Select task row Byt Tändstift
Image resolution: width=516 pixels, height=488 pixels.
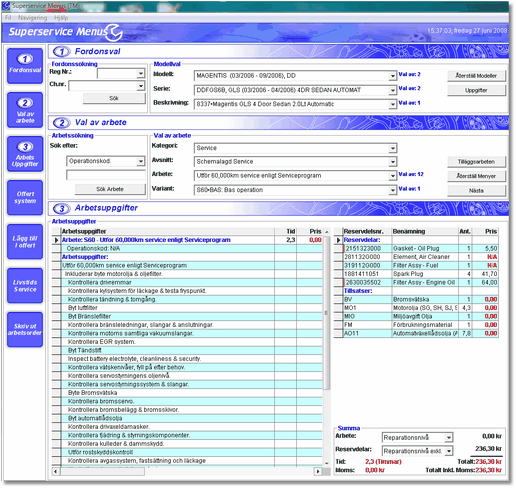coord(187,350)
